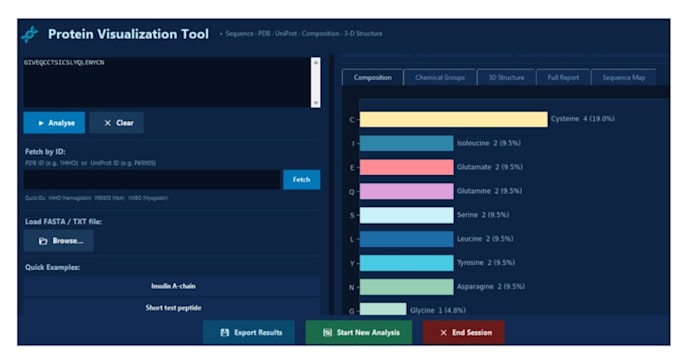Click the PDB ID / UniProt ID hint text

(90, 163)
